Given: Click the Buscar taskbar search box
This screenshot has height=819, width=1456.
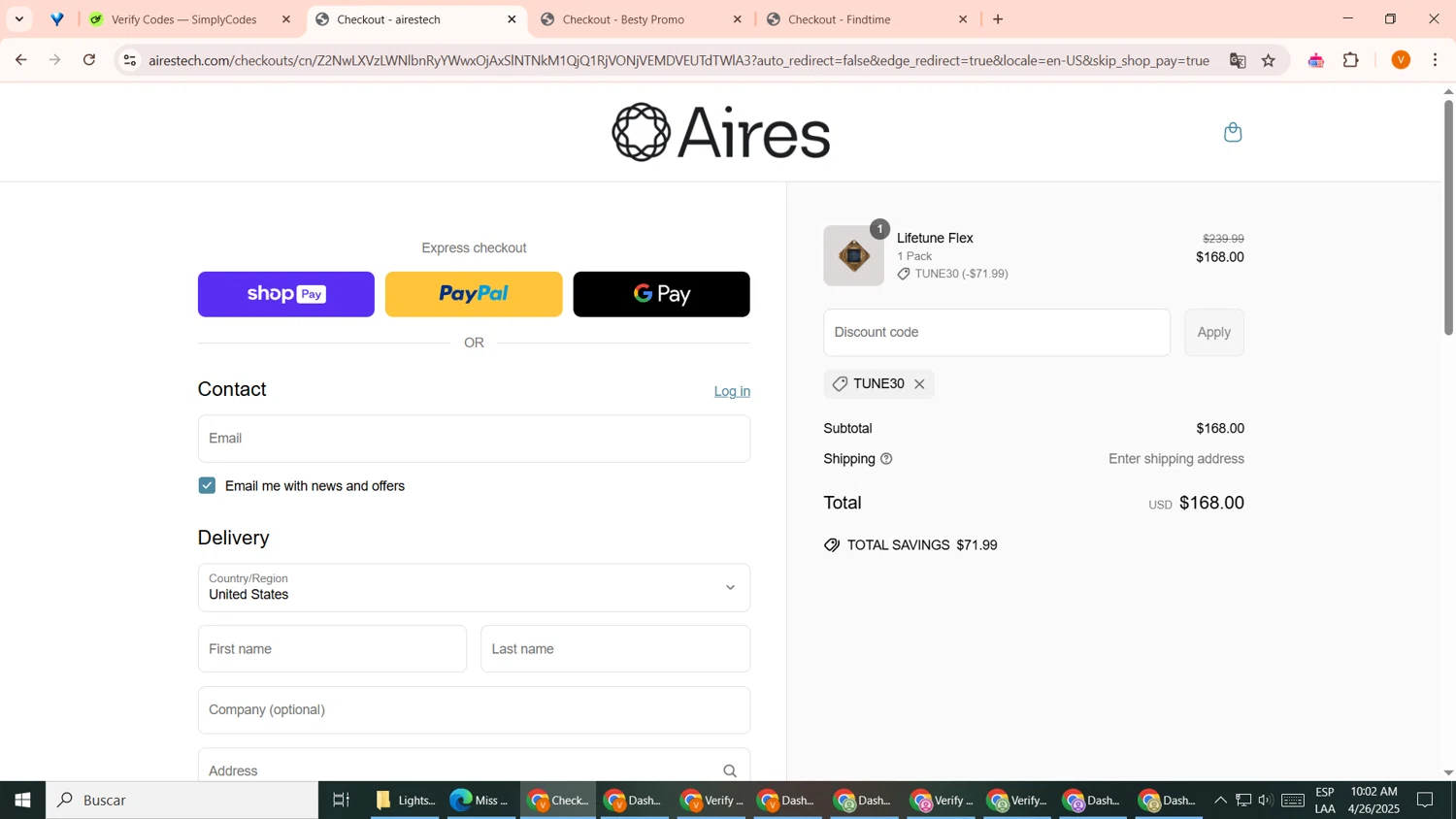Looking at the screenshot, I should [182, 801].
